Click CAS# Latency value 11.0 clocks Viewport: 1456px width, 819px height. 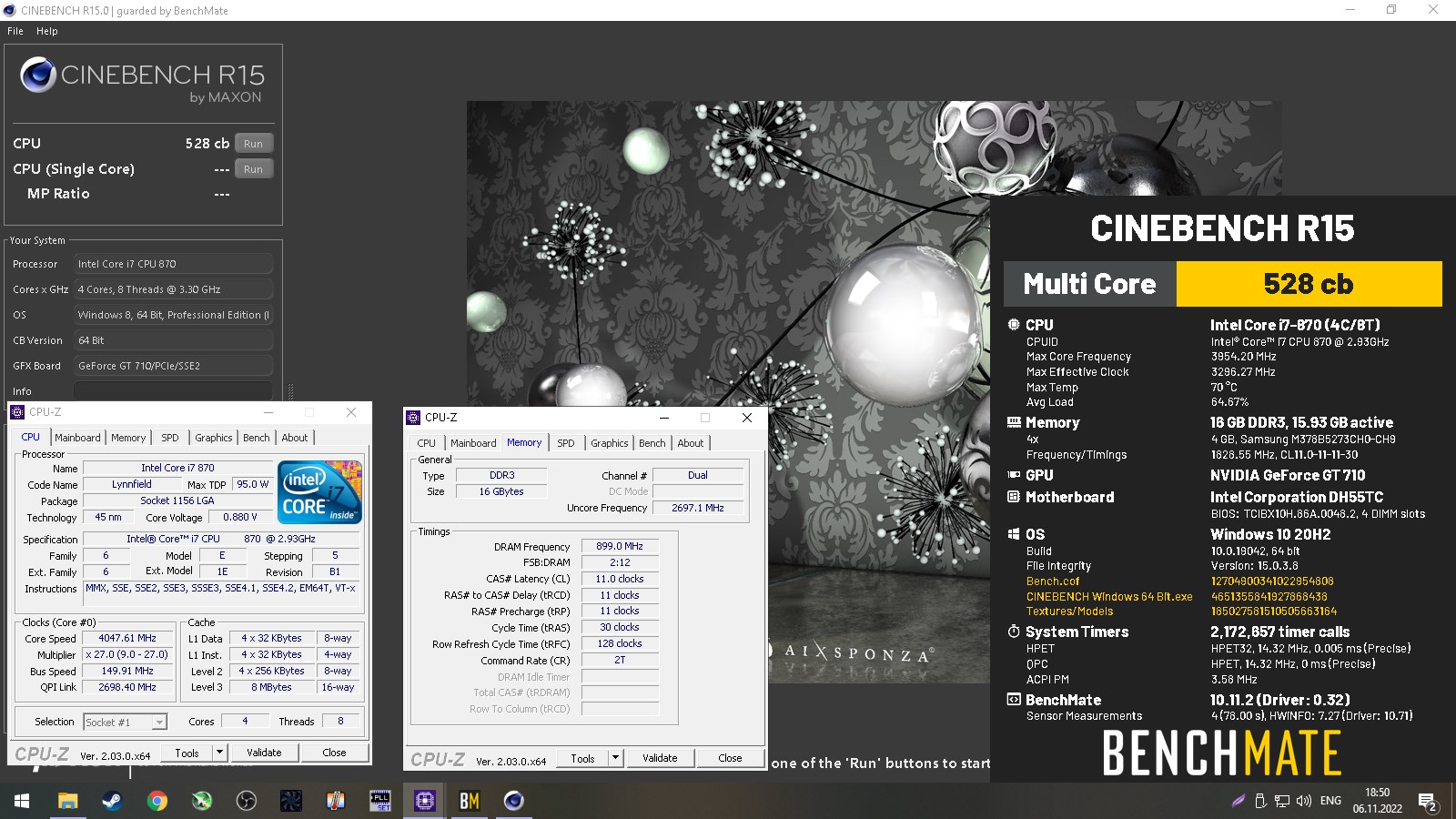620,579
